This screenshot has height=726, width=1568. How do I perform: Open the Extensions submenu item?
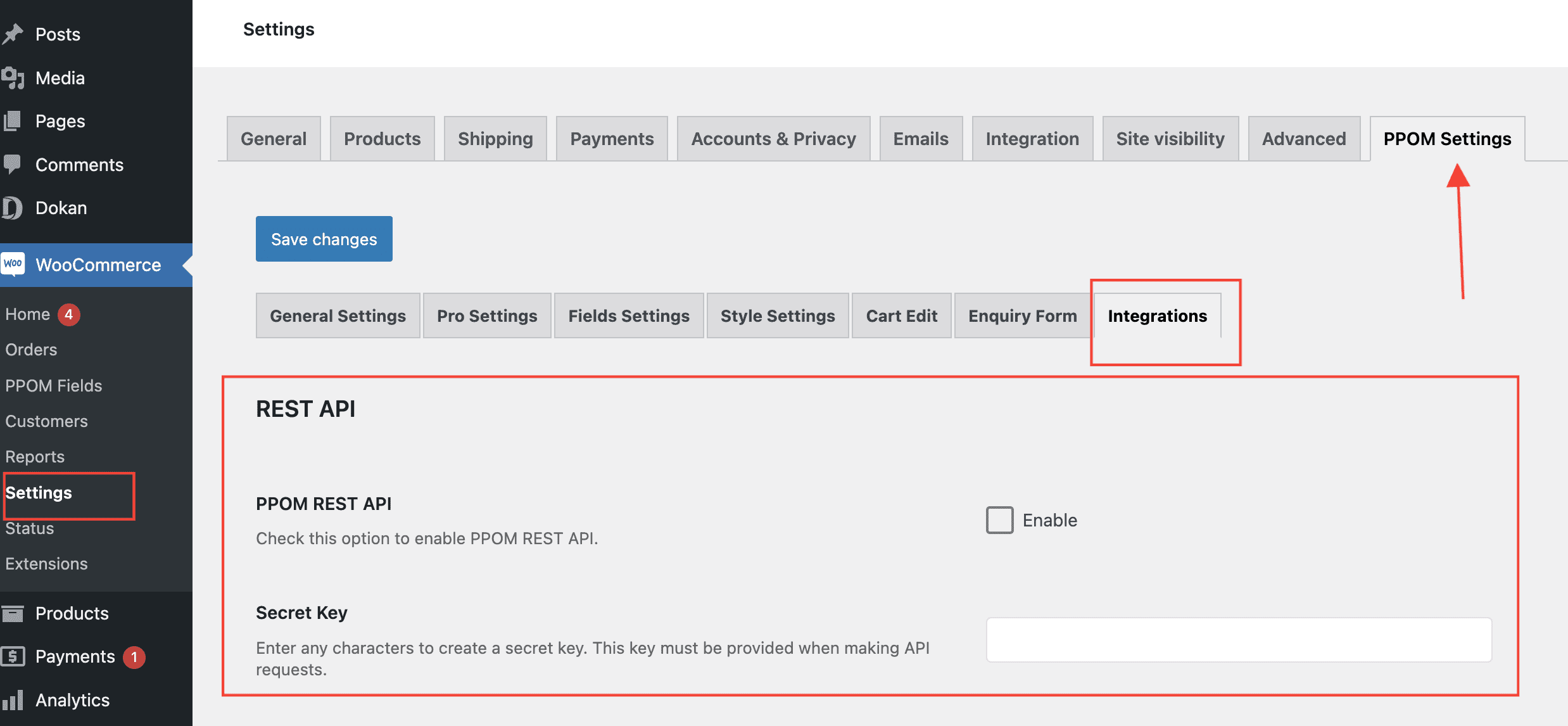click(x=46, y=564)
